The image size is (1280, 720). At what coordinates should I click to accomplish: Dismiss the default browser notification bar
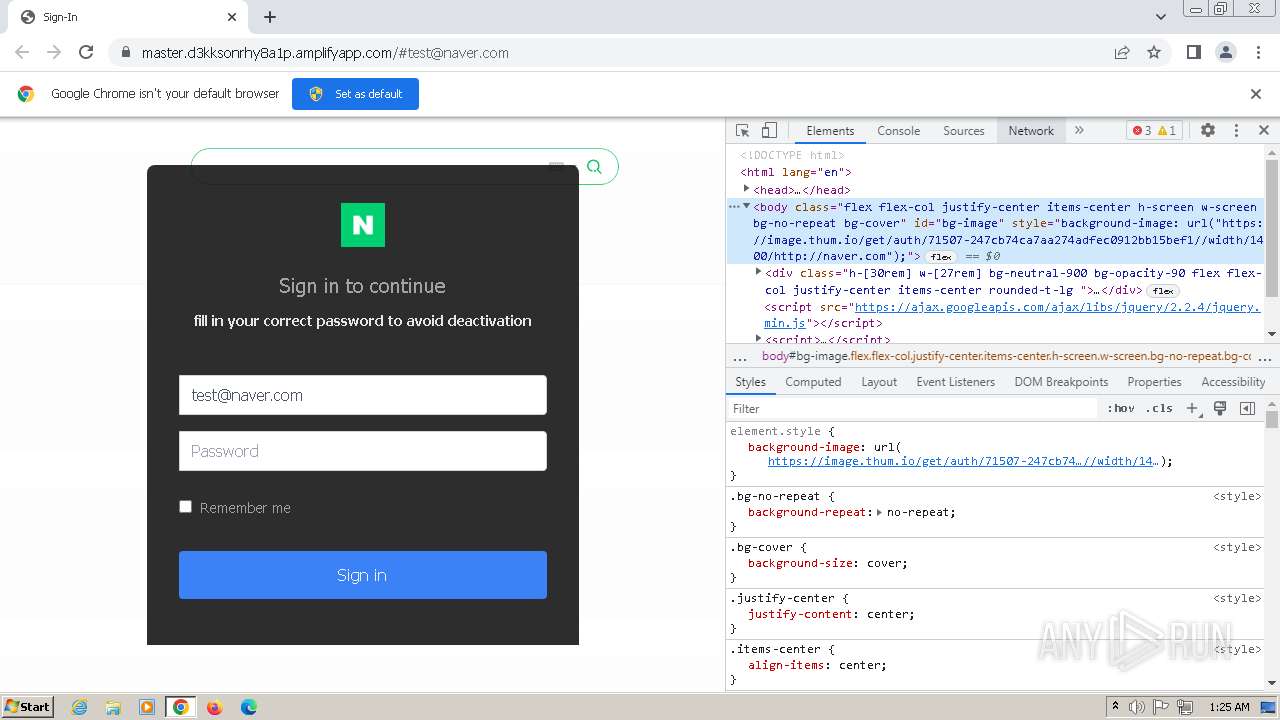pyautogui.click(x=1256, y=94)
